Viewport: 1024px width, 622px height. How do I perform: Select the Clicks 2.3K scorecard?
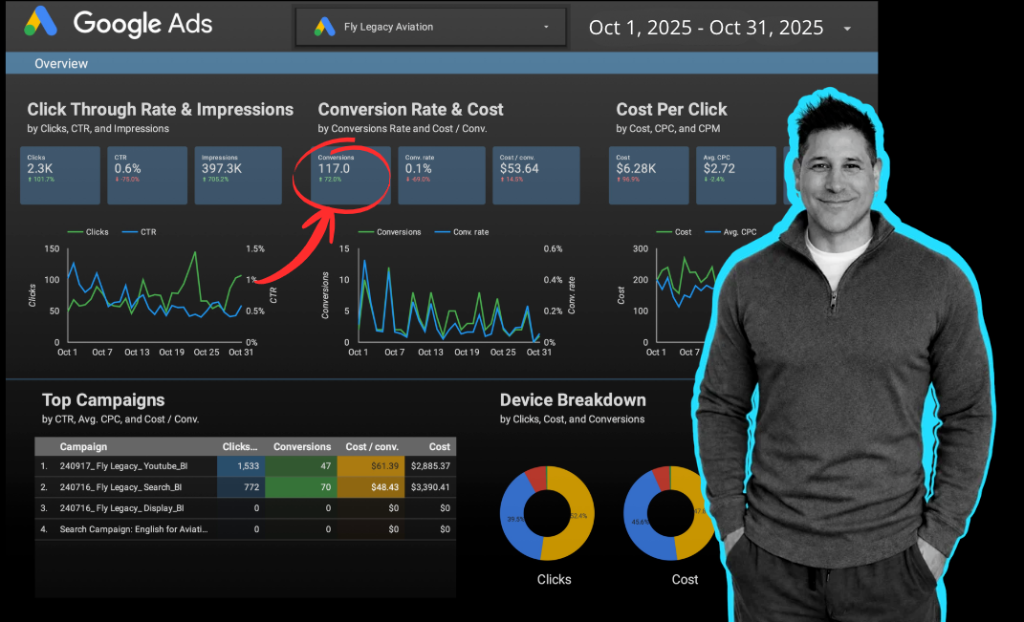(x=60, y=175)
